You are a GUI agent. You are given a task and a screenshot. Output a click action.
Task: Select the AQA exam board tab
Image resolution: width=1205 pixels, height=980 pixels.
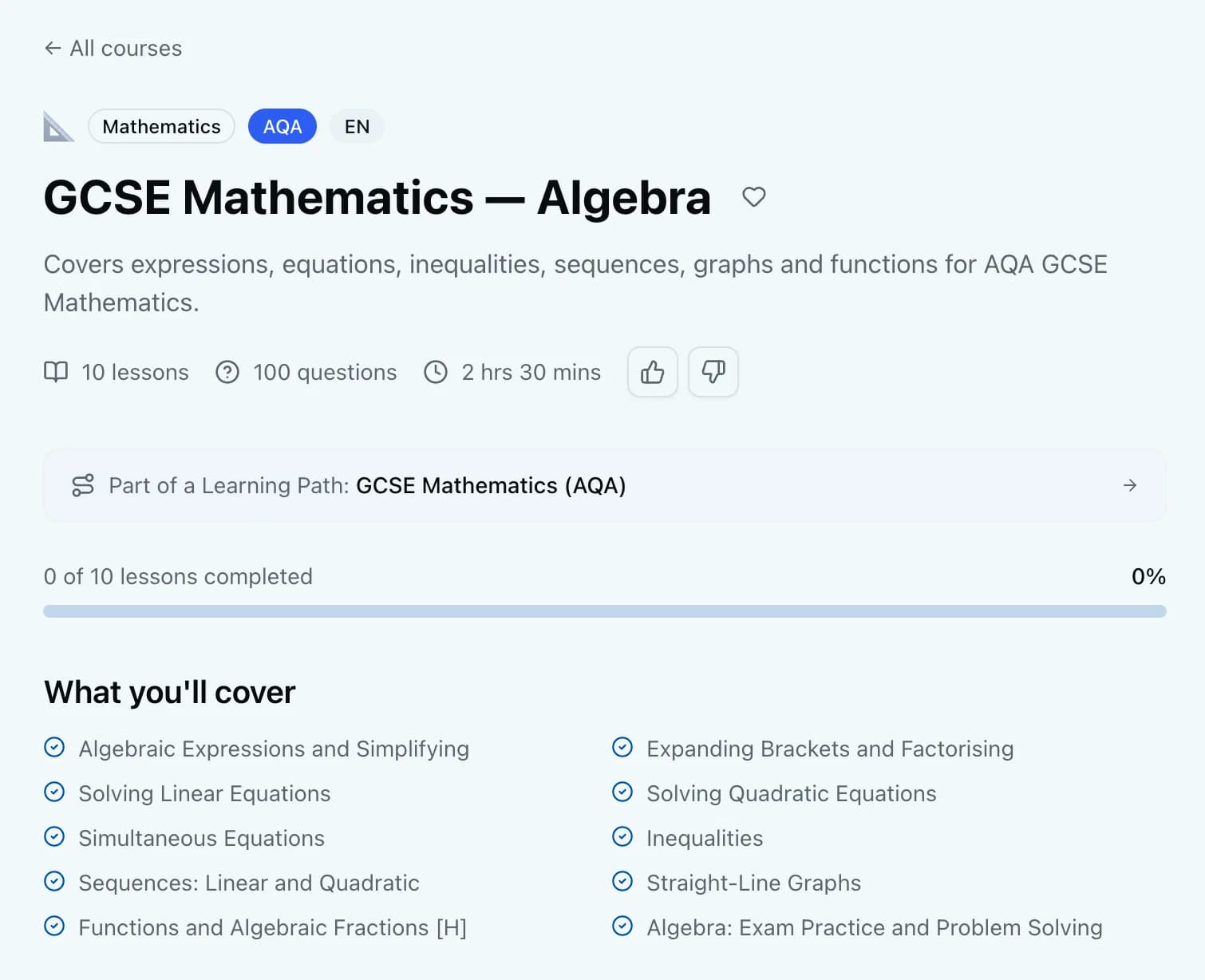pos(282,126)
